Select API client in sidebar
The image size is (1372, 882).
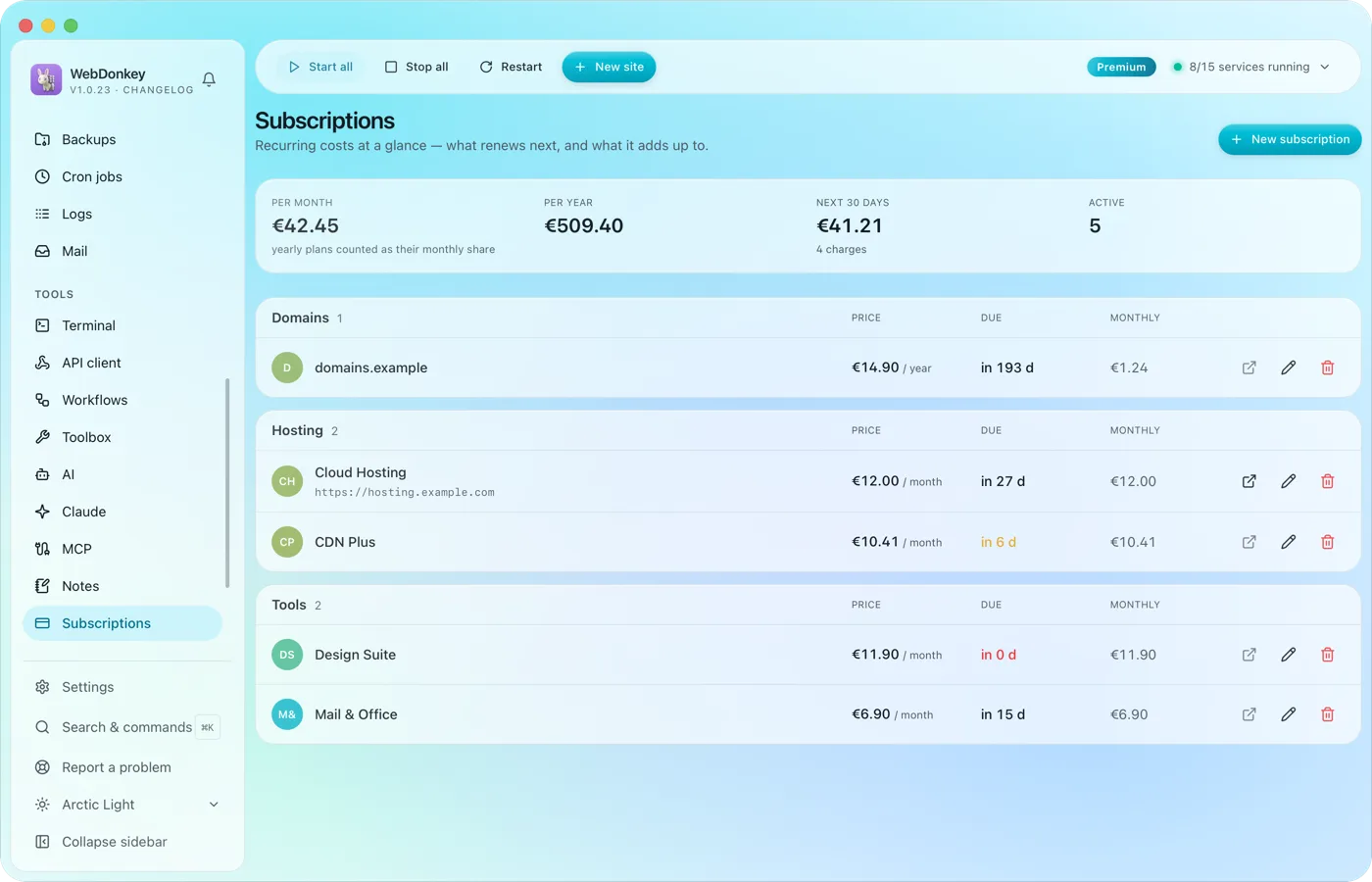tap(122, 363)
